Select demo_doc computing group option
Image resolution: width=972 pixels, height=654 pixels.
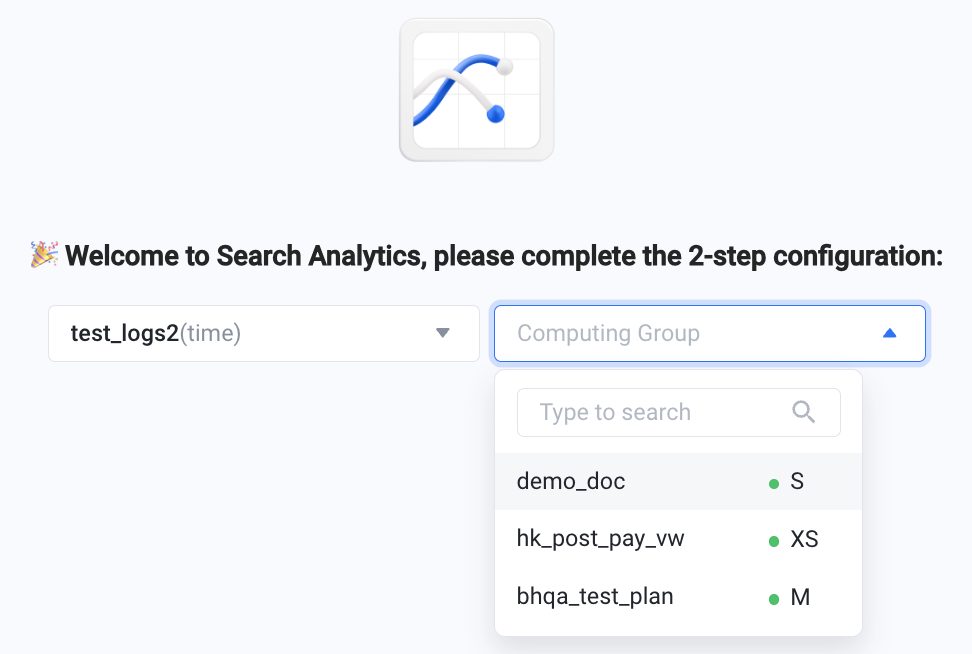[x=678, y=482]
